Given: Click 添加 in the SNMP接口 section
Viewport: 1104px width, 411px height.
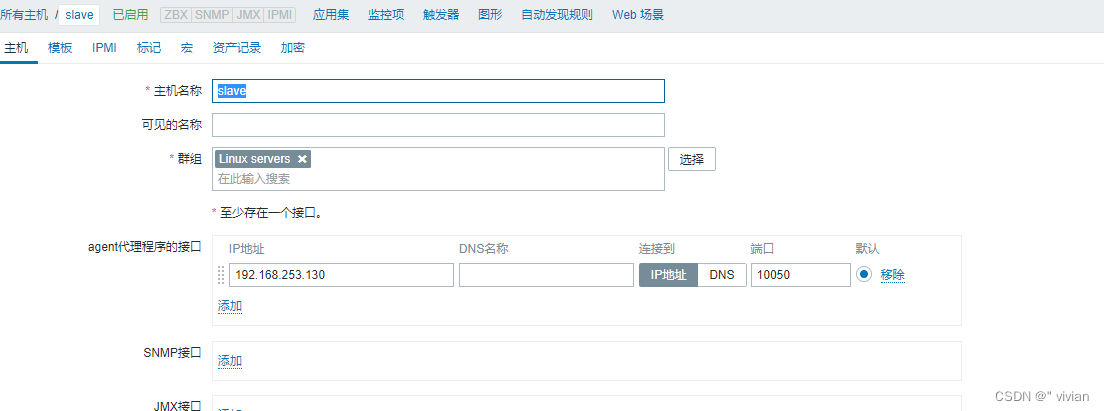Looking at the screenshot, I should (230, 361).
